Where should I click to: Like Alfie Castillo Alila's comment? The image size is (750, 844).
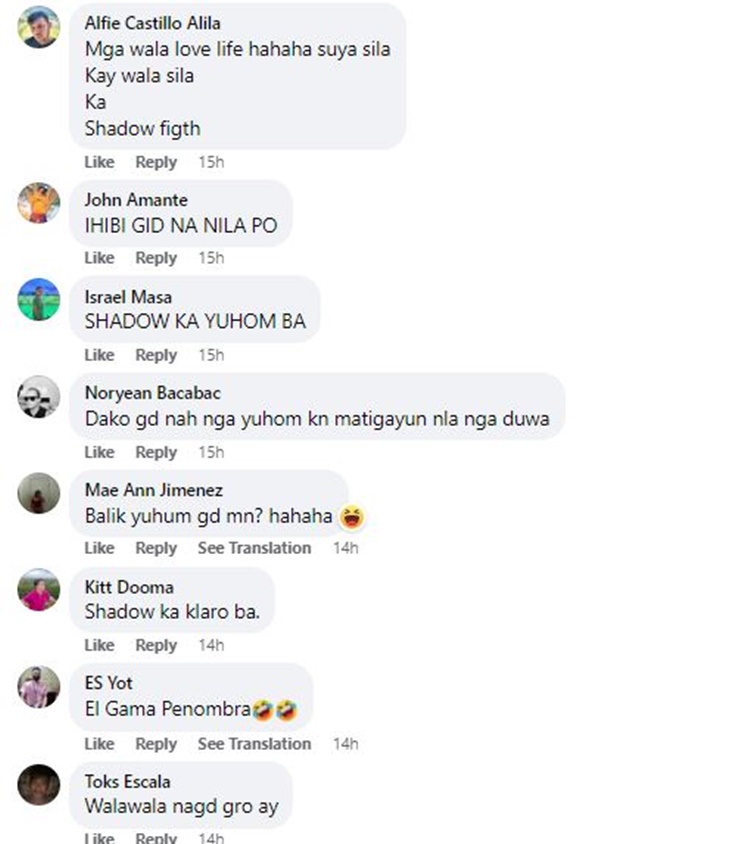[x=100, y=162]
